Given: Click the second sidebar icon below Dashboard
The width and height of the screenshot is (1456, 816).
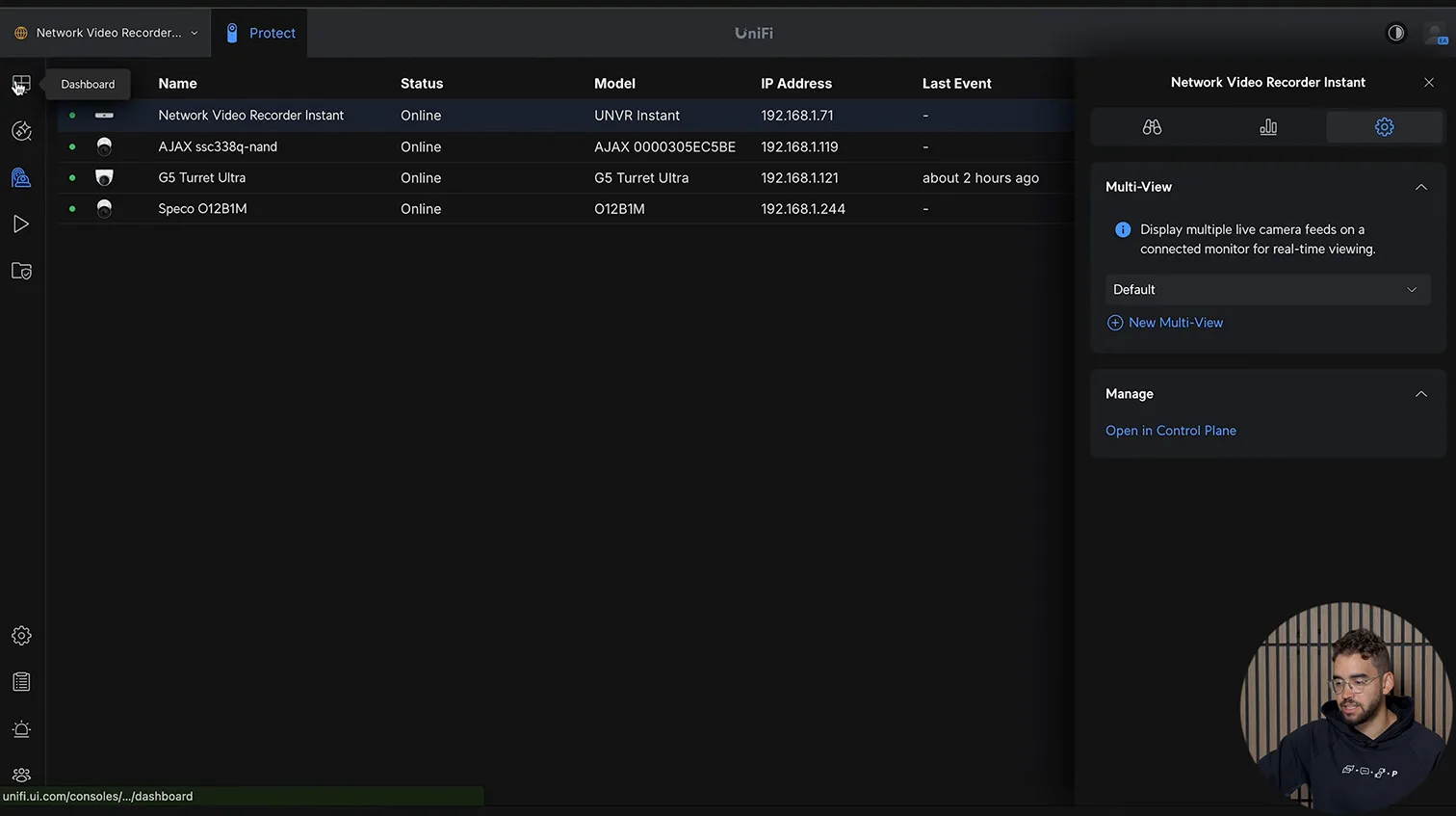Looking at the screenshot, I should pos(21,131).
